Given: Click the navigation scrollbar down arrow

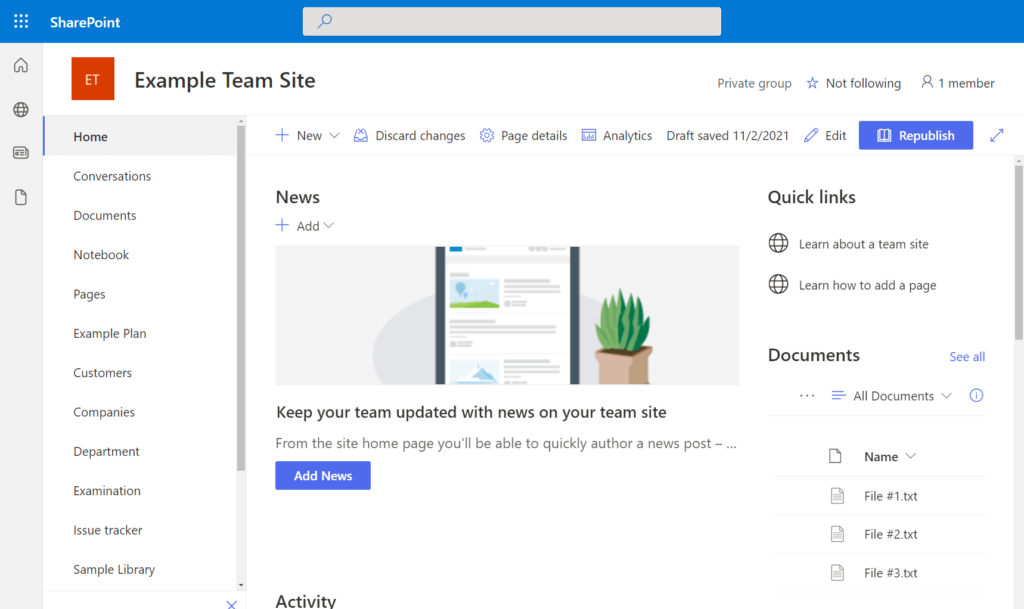Looking at the screenshot, I should coord(241,586).
